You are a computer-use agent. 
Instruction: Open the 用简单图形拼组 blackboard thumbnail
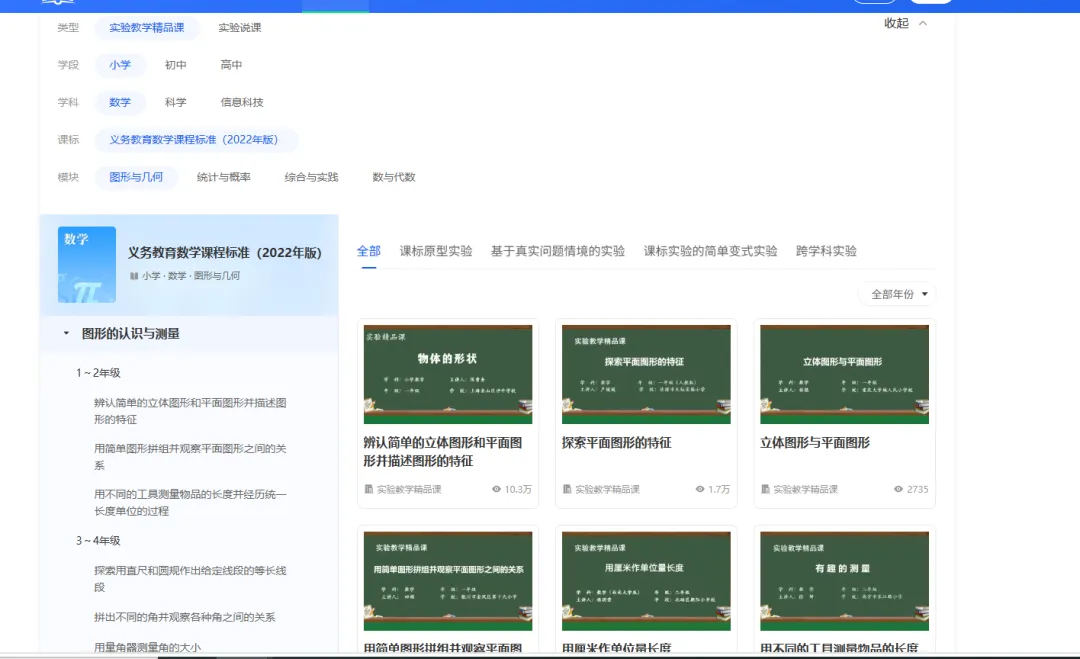pos(448,580)
